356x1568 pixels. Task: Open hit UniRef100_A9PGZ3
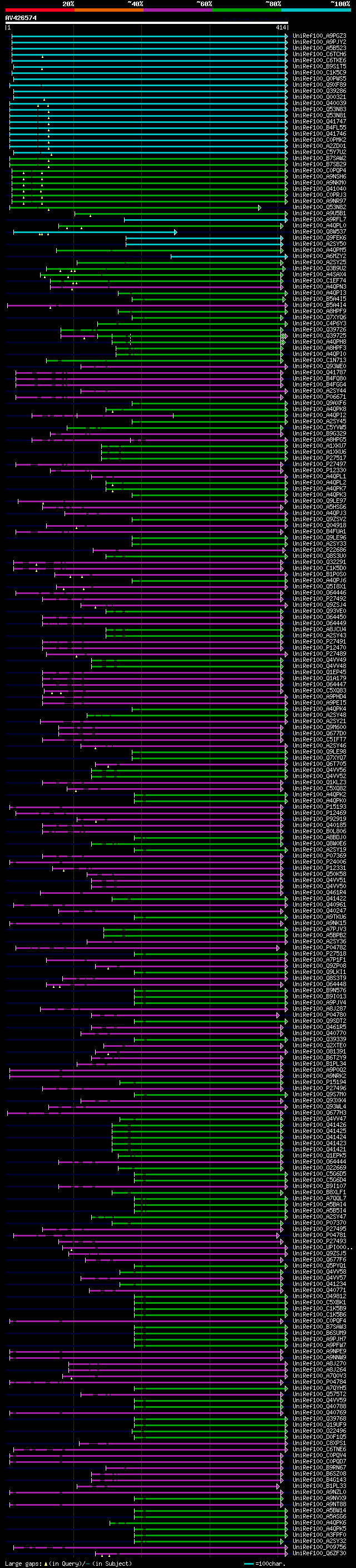319,36
